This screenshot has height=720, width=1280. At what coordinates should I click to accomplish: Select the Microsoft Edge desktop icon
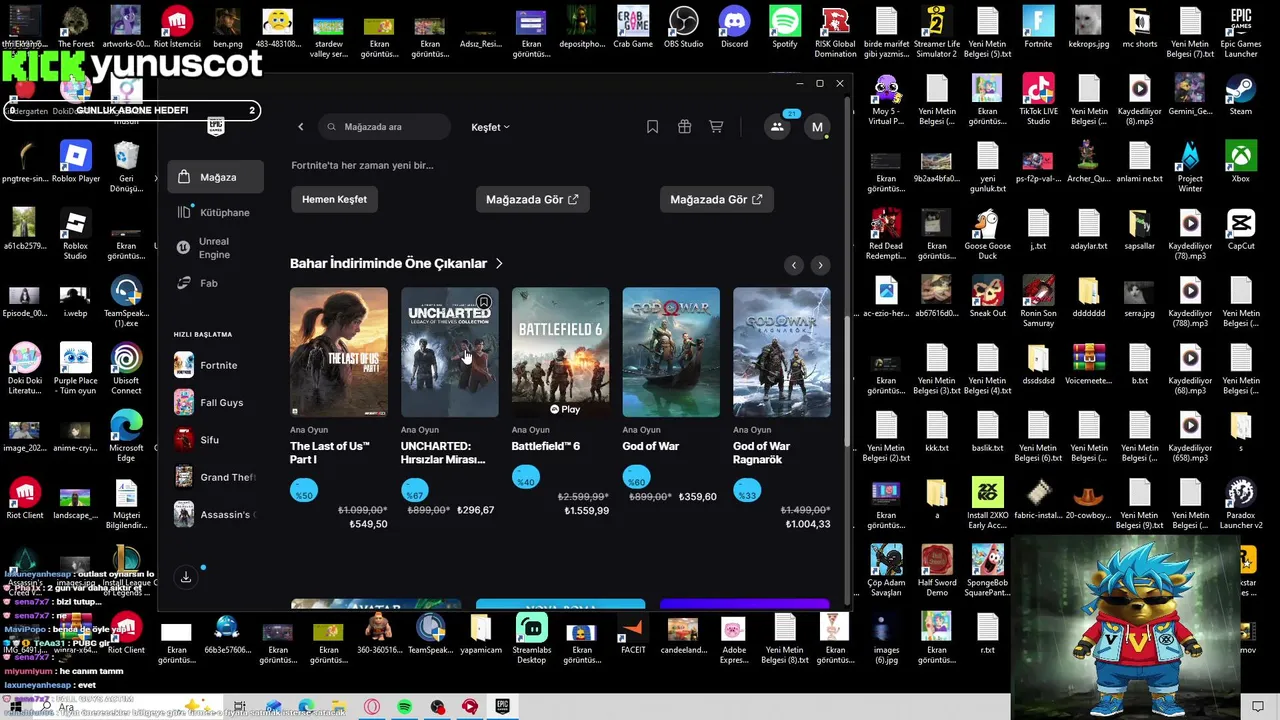(x=126, y=437)
